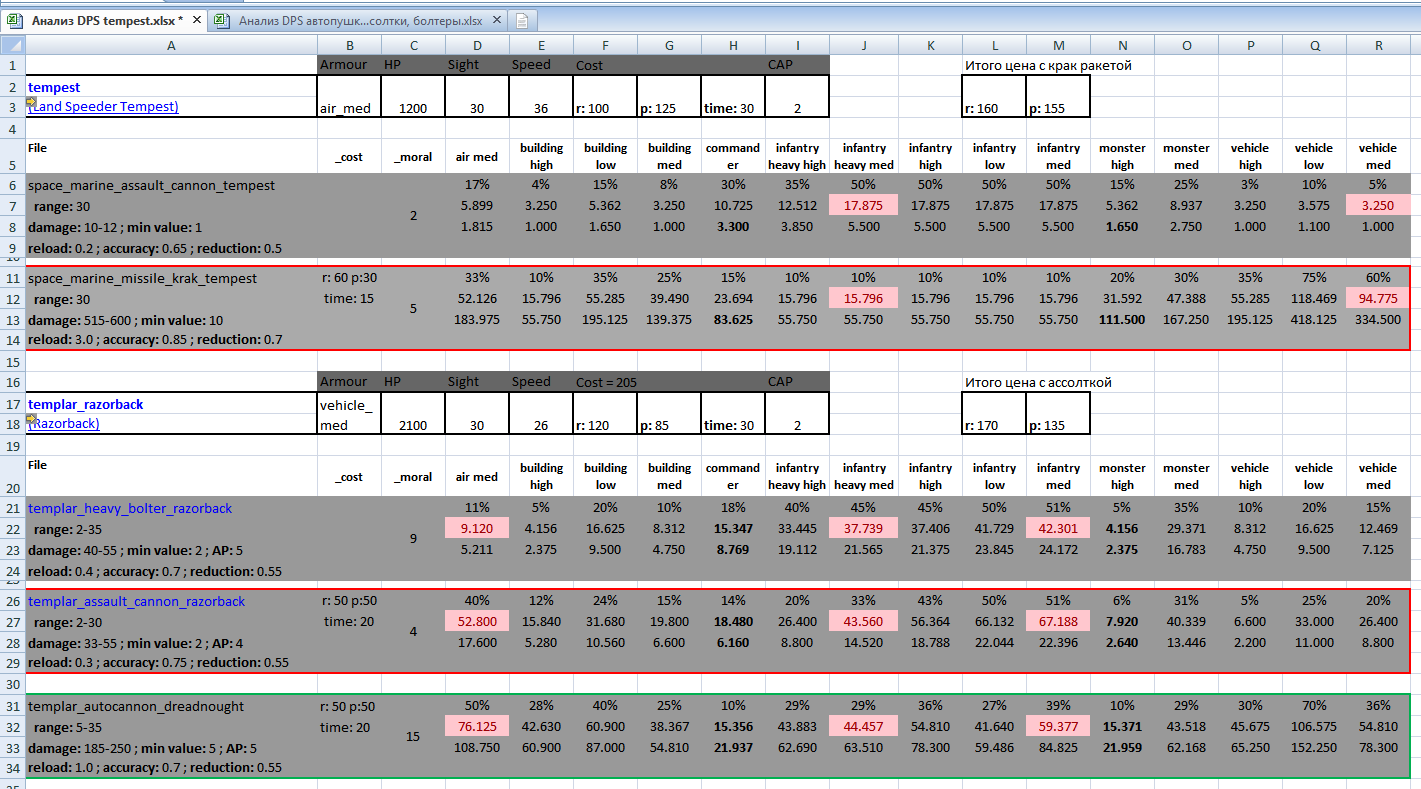
Task: Select the 'air_med' armour cell
Action: (x=349, y=107)
